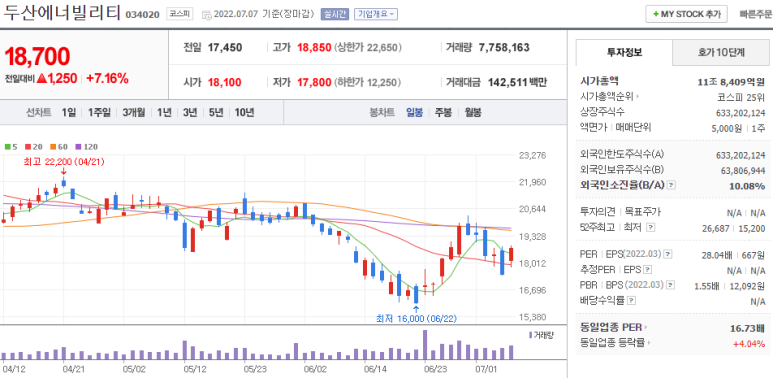Click the MY STOCK 추가 button
Viewport: 773px width, 378px height.
coord(686,14)
